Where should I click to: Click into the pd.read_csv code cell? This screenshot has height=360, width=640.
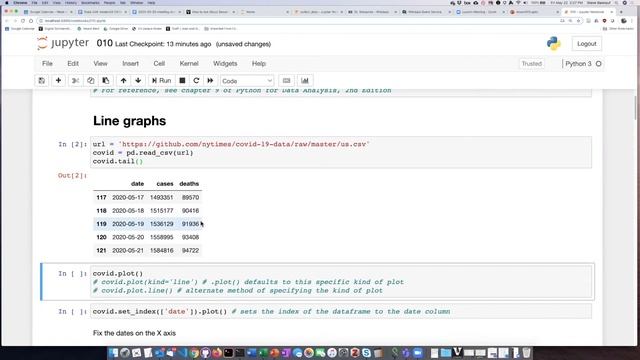click(x=341, y=153)
